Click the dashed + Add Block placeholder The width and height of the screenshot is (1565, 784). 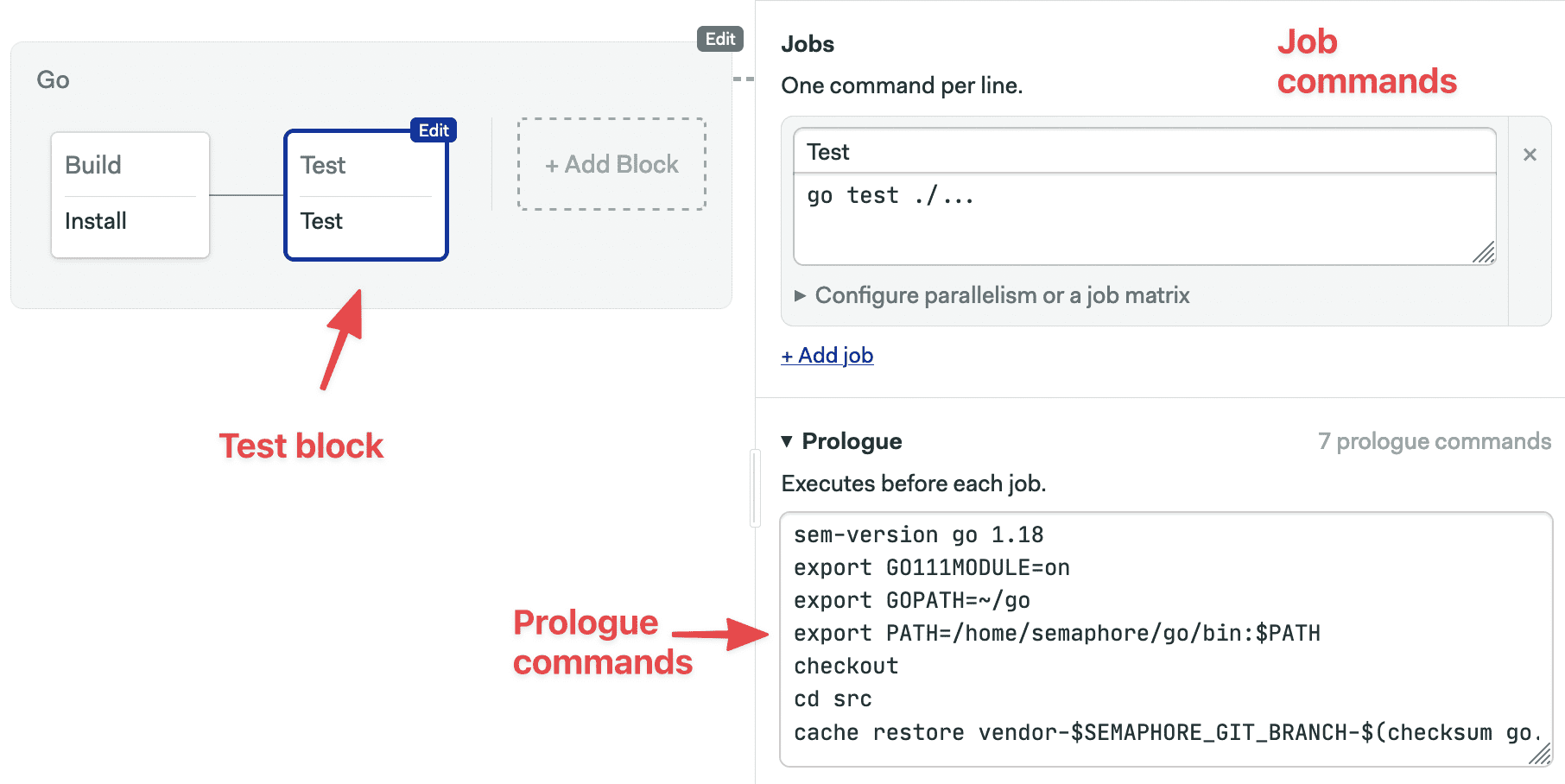(611, 164)
